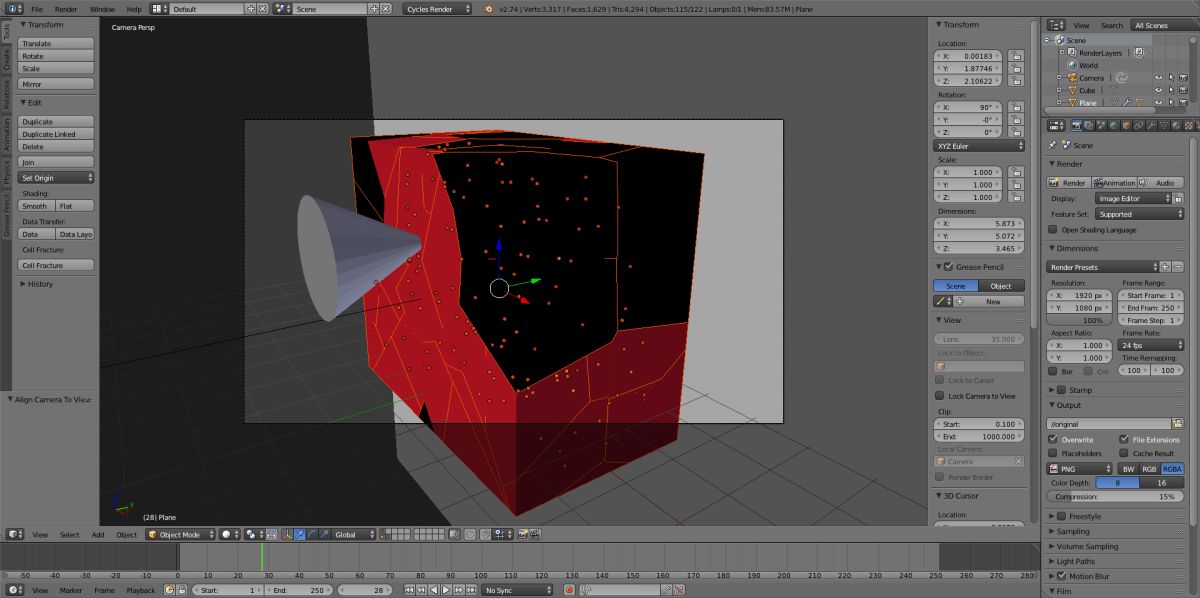Image resolution: width=1200 pixels, height=598 pixels.
Task: Click the Animation render button
Action: coord(1115,183)
